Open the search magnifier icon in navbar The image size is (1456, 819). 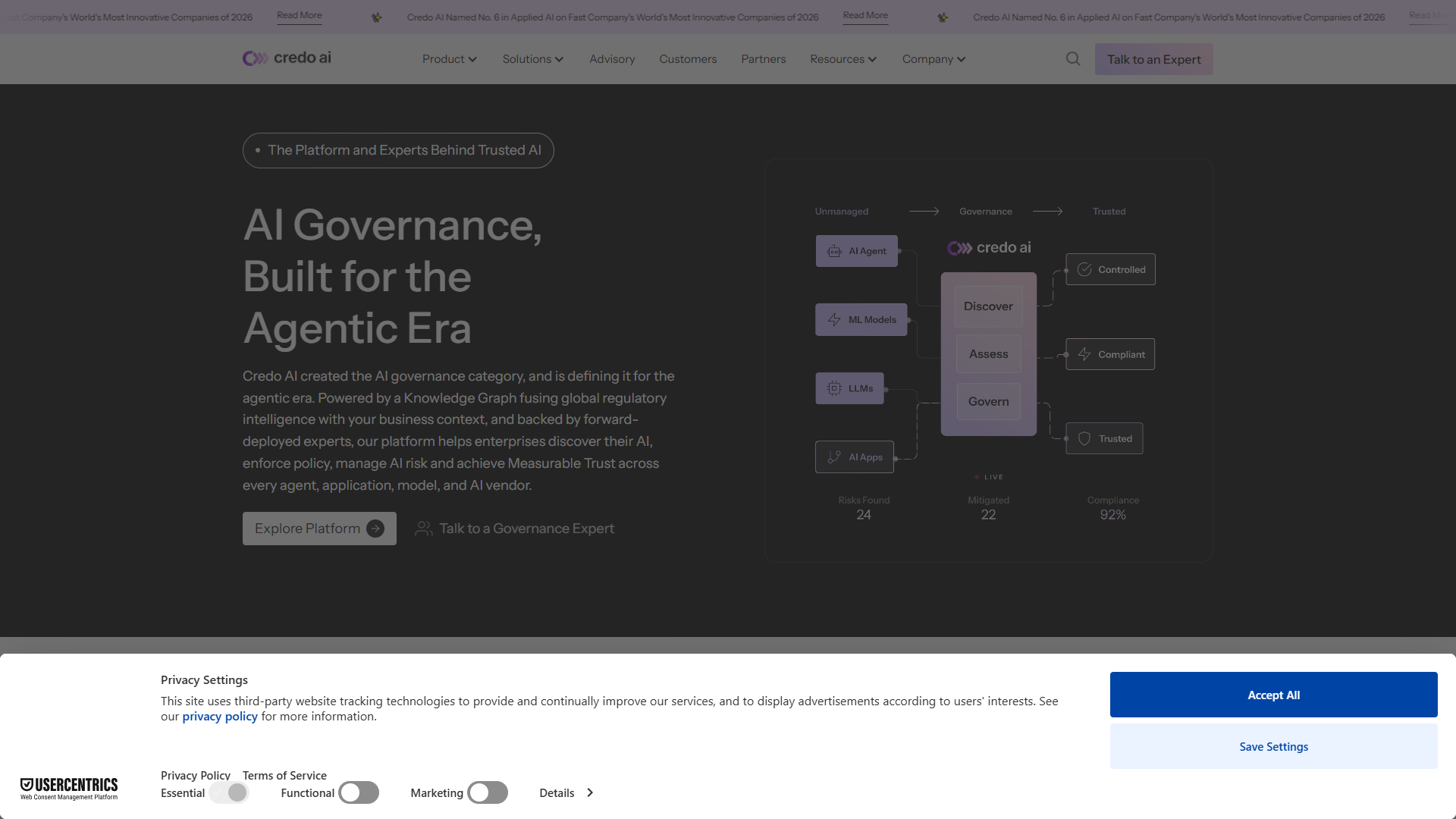tap(1072, 59)
